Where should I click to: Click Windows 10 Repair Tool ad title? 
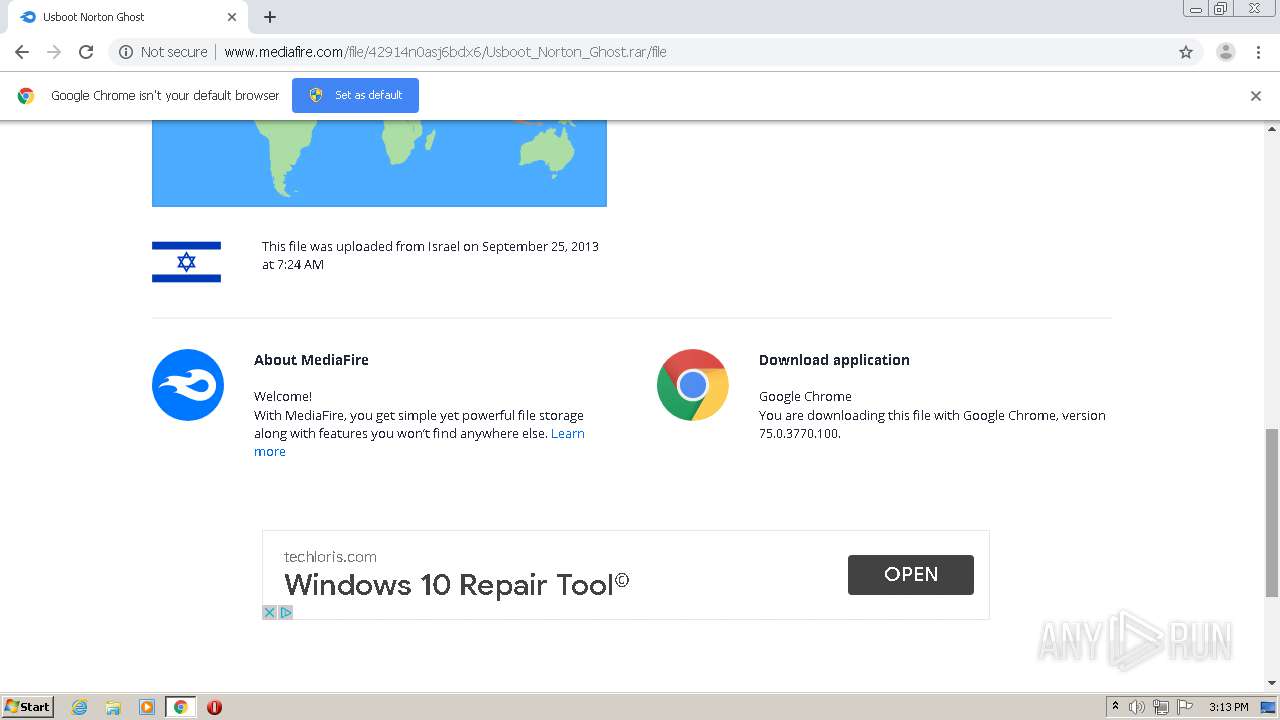(x=457, y=584)
